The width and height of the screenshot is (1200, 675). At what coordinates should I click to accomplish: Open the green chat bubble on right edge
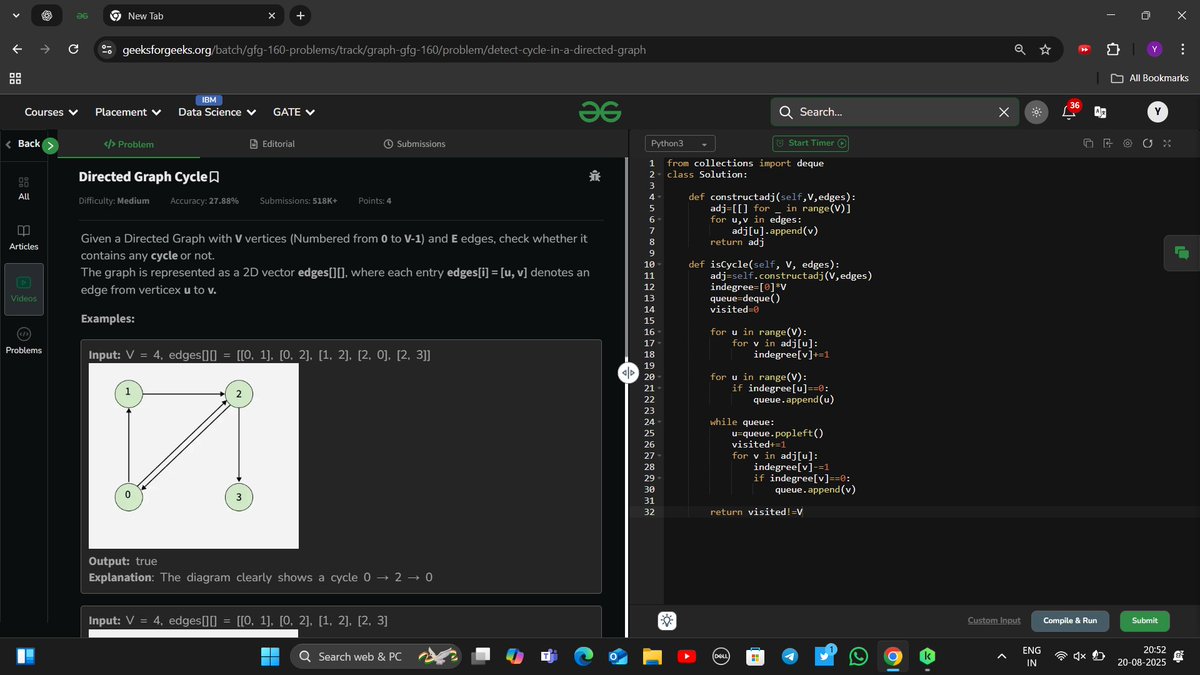1181,253
